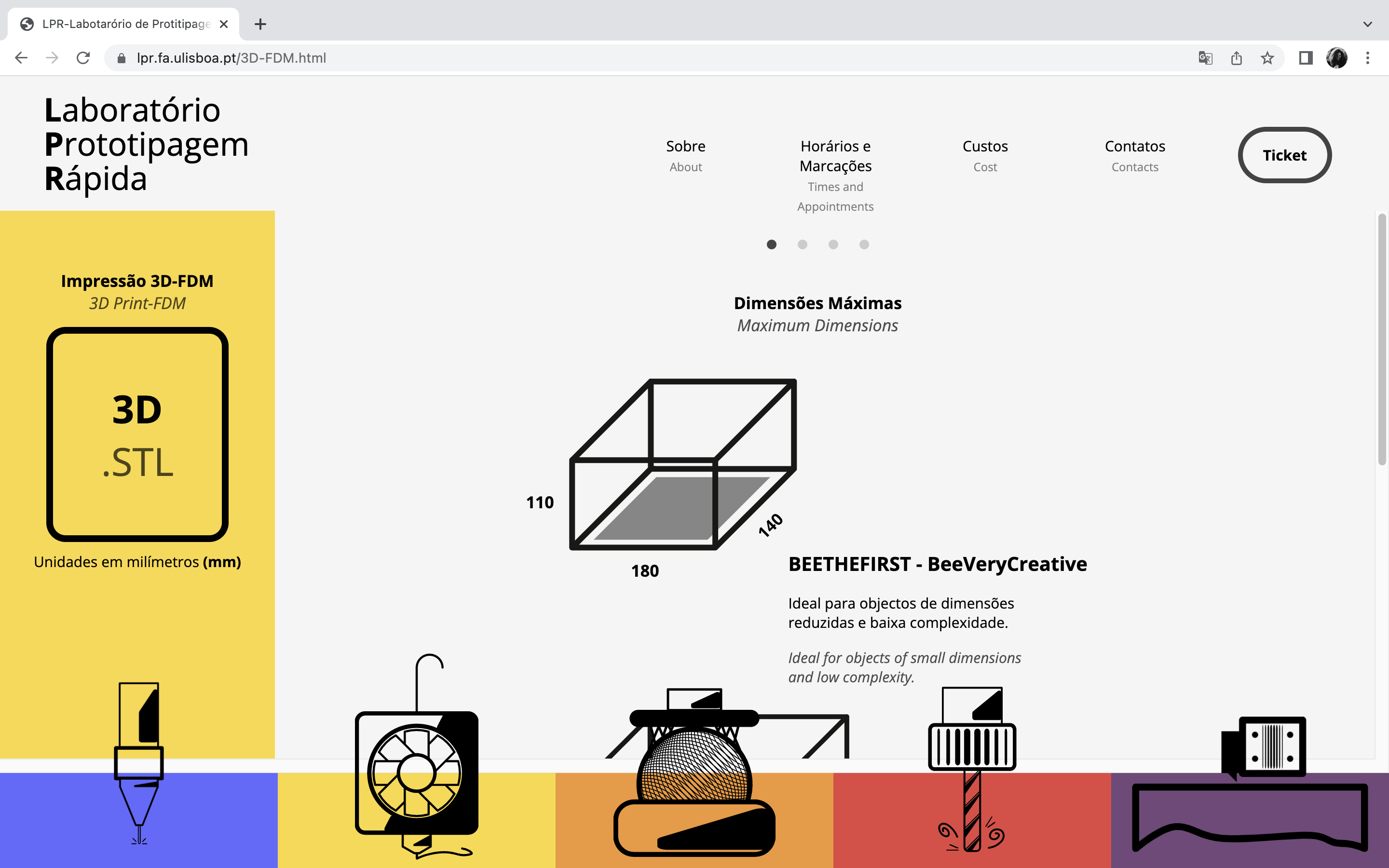This screenshot has width=1389, height=868.
Task: Open the CNC milling drill icon
Action: click(x=972, y=769)
